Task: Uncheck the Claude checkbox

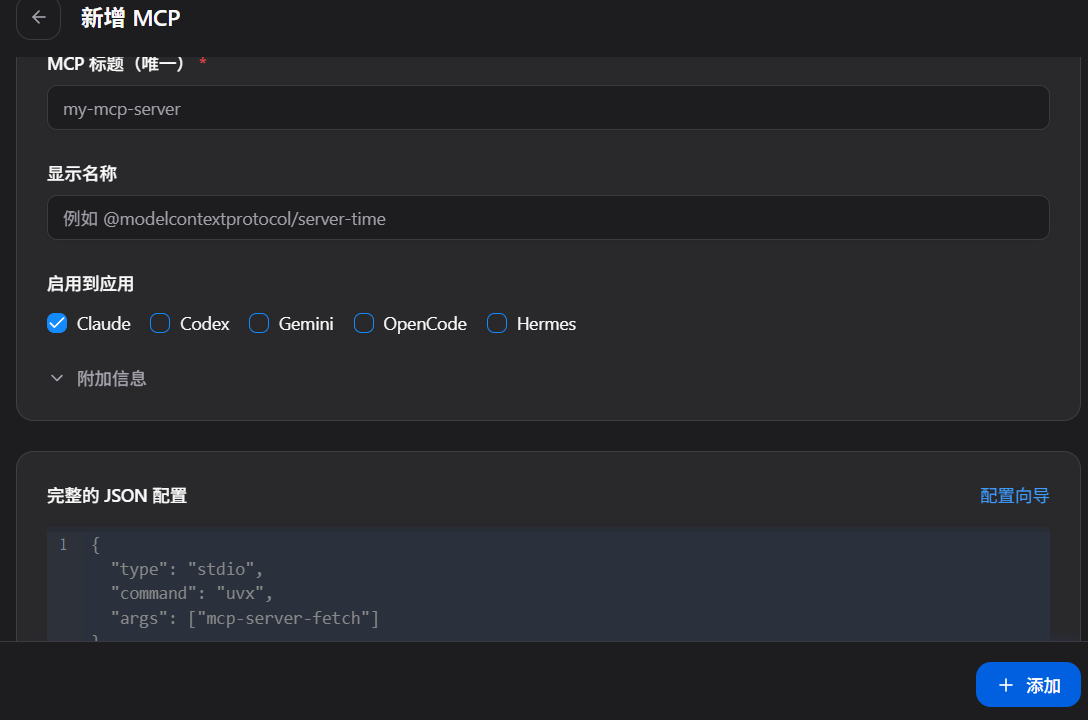Action: click(x=57, y=323)
